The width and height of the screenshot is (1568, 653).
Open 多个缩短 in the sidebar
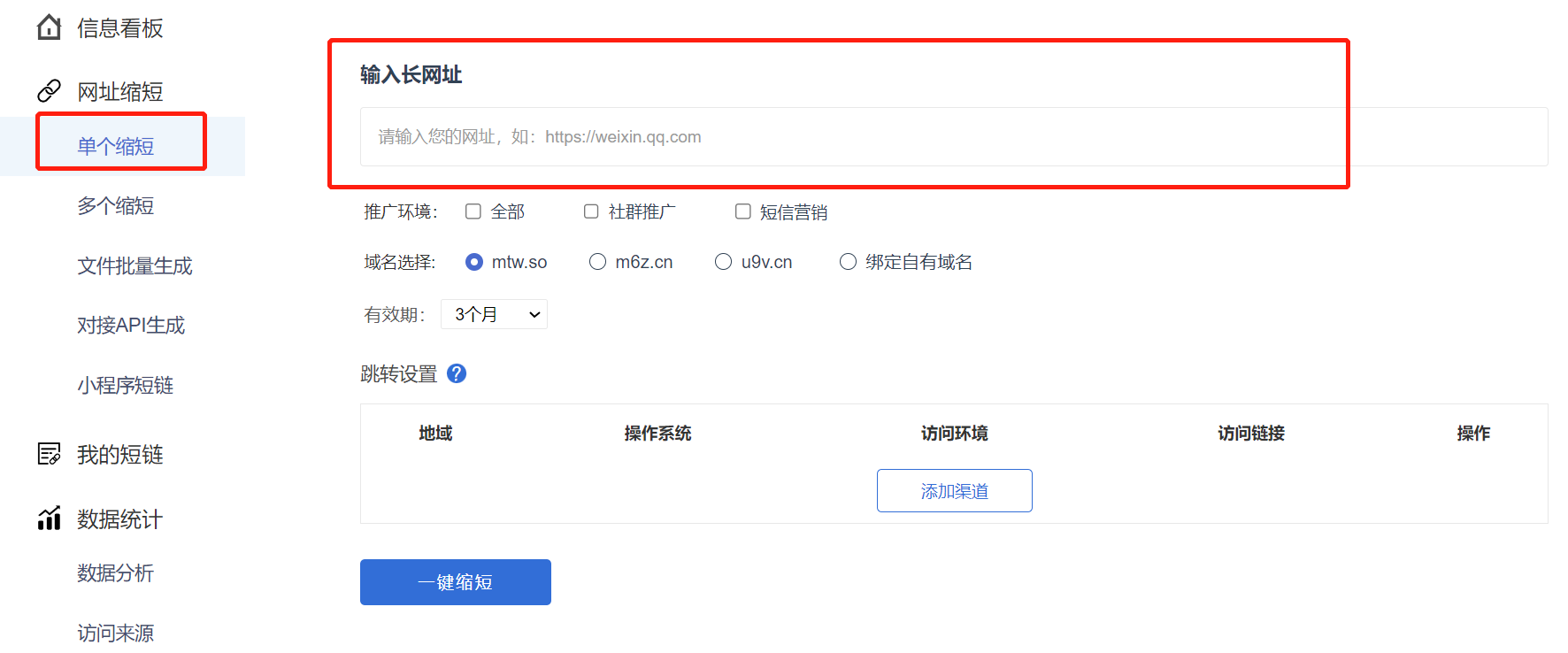click(x=116, y=206)
